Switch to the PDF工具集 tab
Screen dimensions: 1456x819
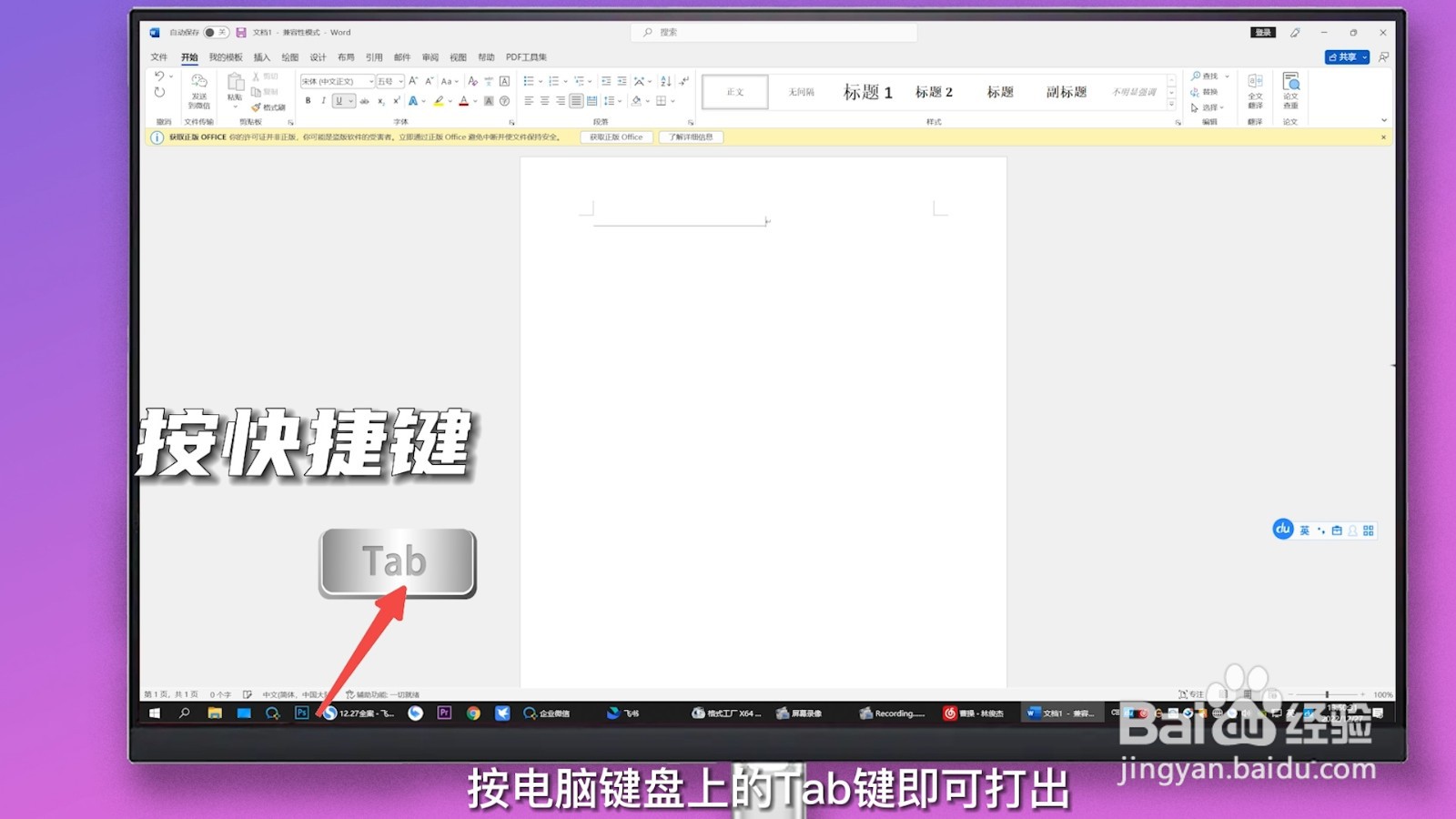[527, 57]
